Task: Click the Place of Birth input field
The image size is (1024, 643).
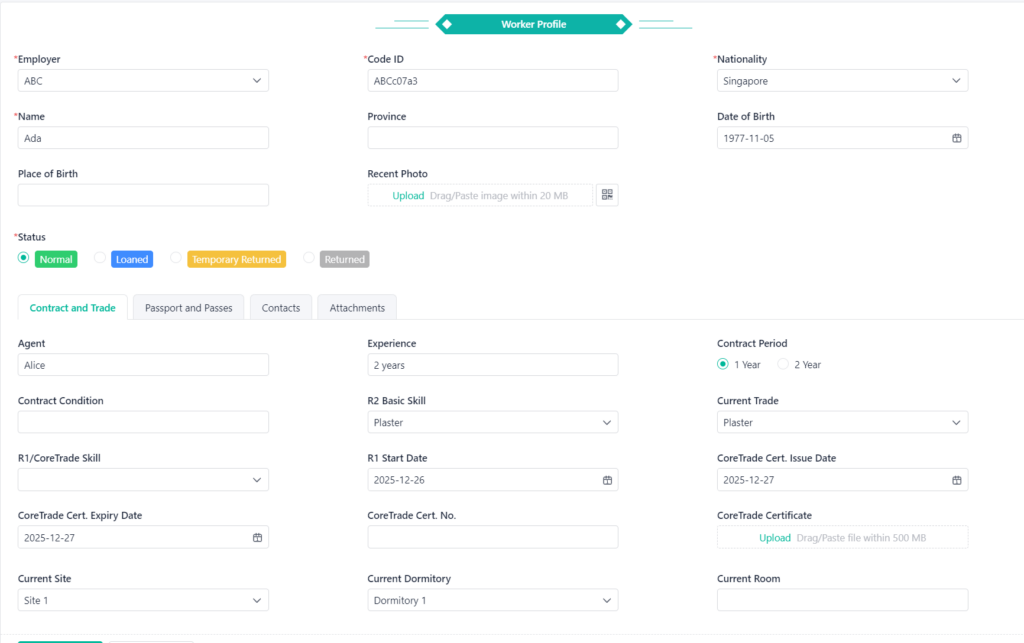Action: pyautogui.click(x=143, y=196)
